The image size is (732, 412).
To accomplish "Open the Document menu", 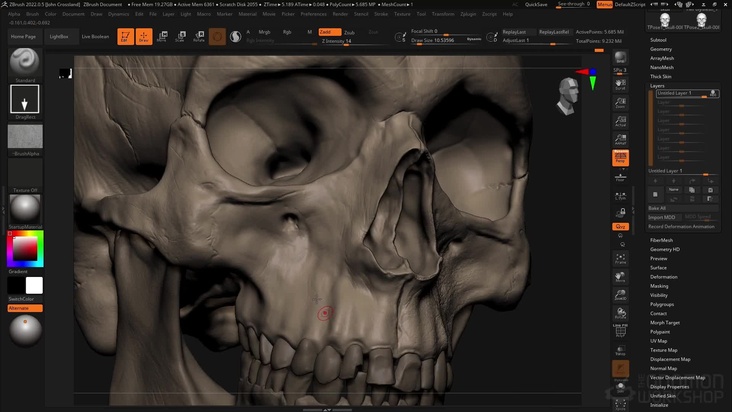I will click(73, 14).
